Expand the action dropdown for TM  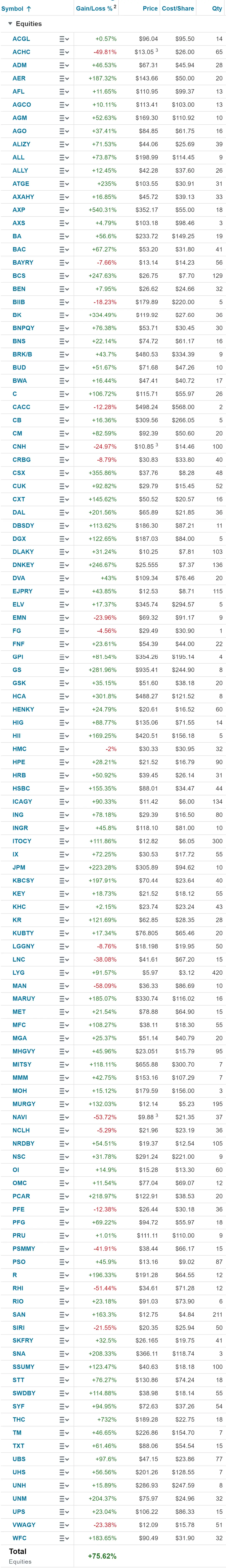click(64, 1432)
